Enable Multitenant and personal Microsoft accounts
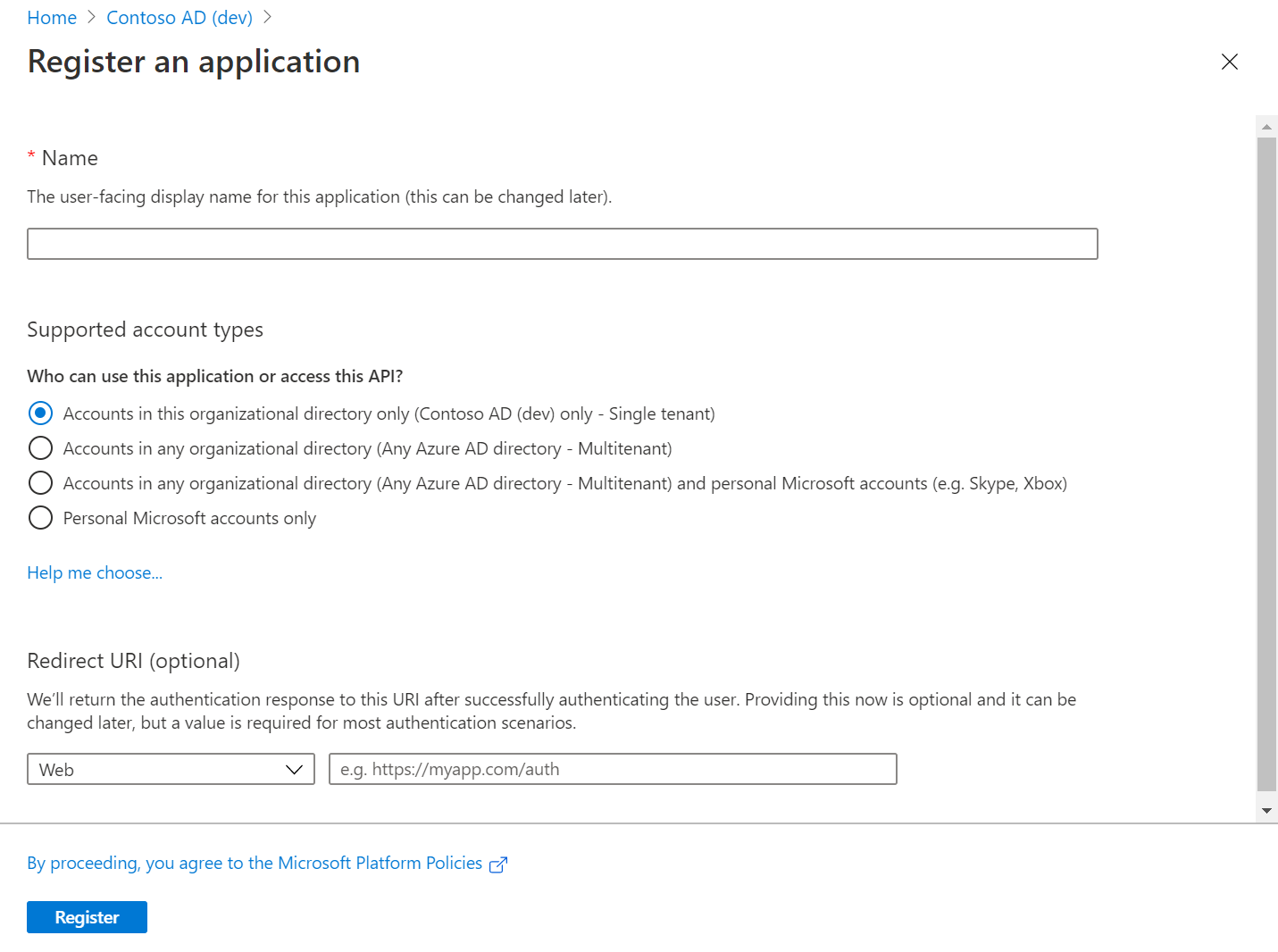The height and width of the screenshot is (952, 1278). pyautogui.click(x=40, y=482)
